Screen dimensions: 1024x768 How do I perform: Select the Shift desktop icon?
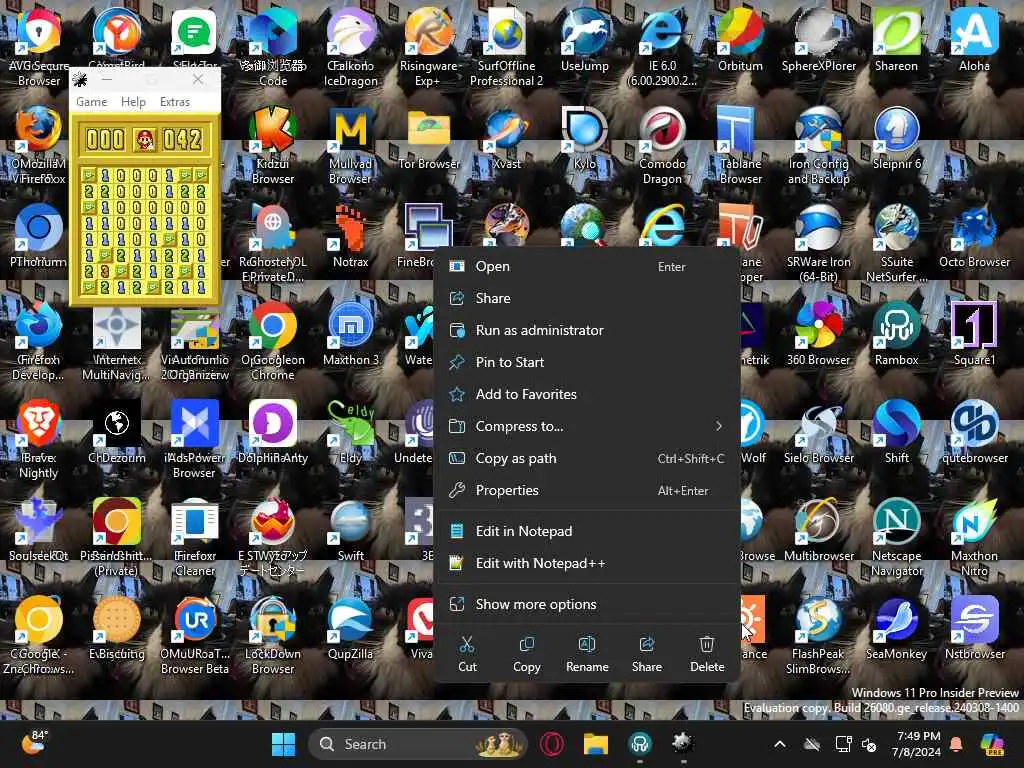click(896, 423)
